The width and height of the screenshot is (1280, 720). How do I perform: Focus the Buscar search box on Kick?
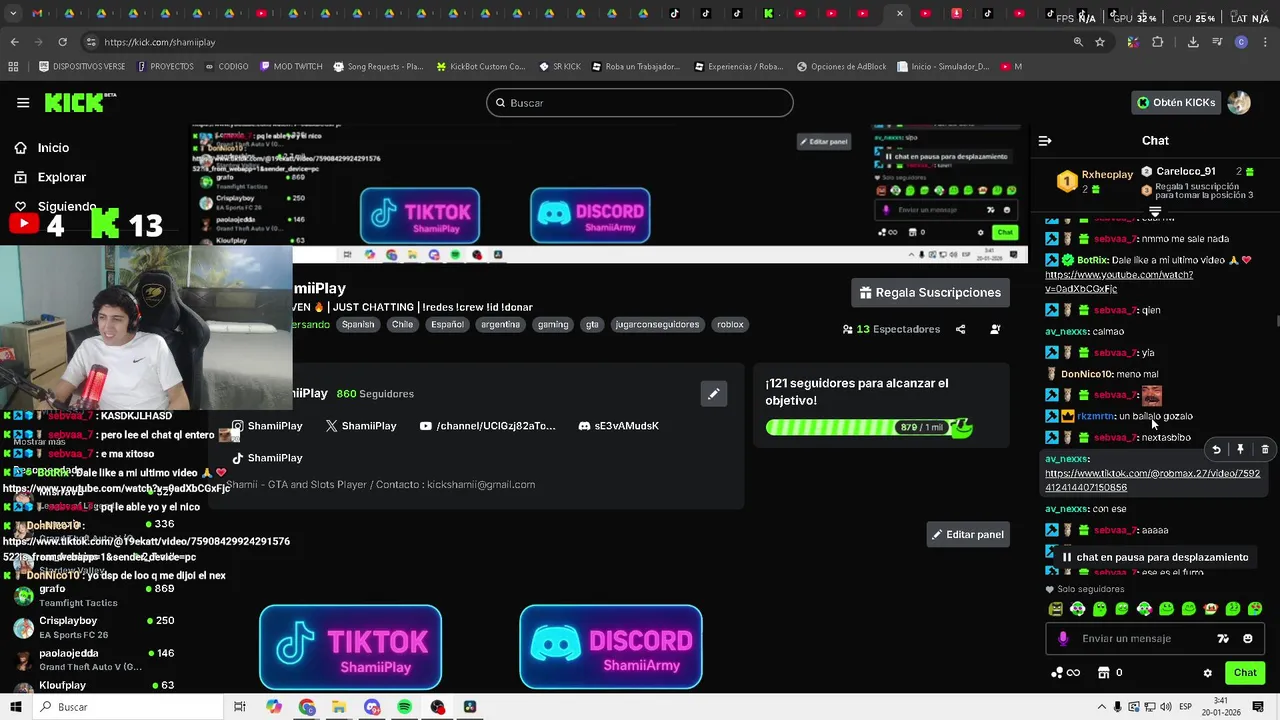pos(640,103)
